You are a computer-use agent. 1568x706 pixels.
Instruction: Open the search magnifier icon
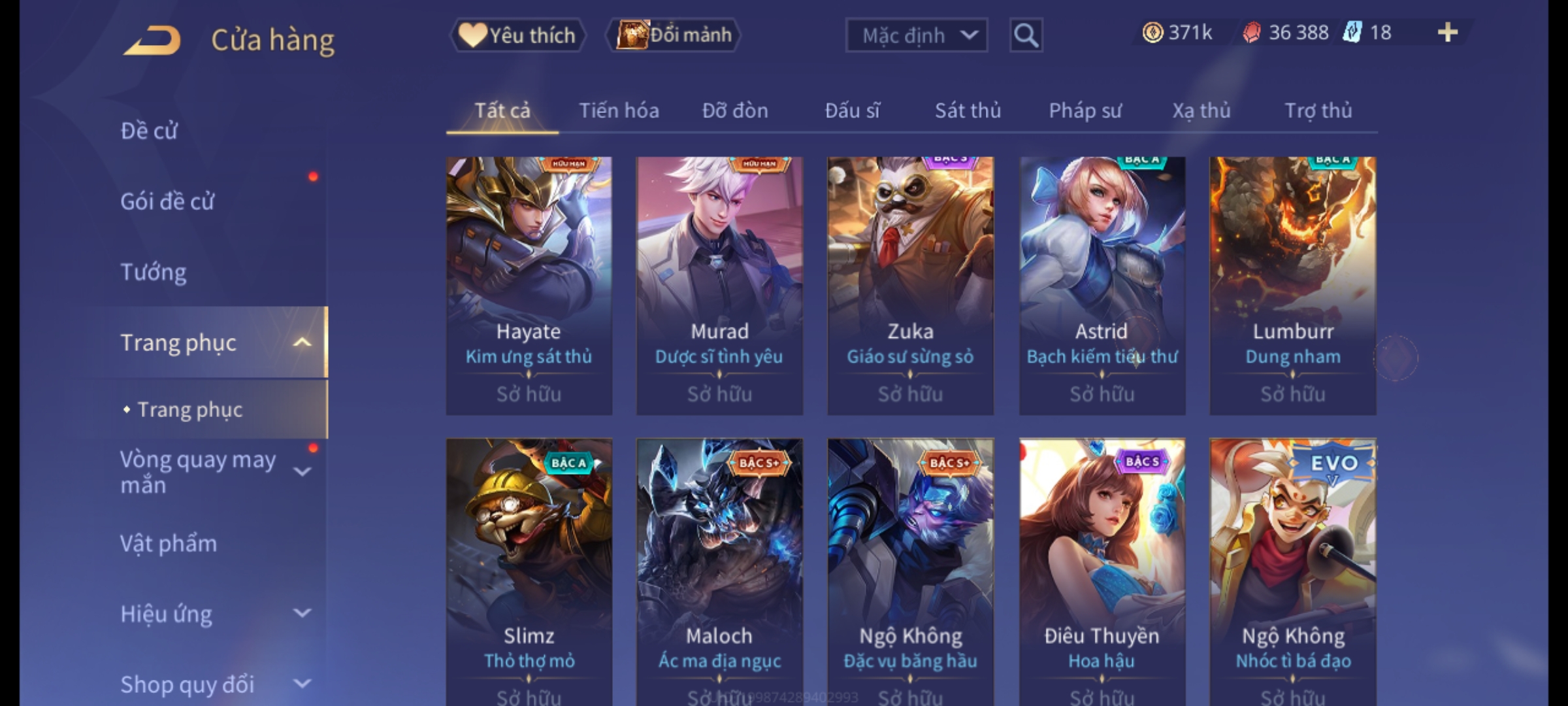pyautogui.click(x=1026, y=35)
